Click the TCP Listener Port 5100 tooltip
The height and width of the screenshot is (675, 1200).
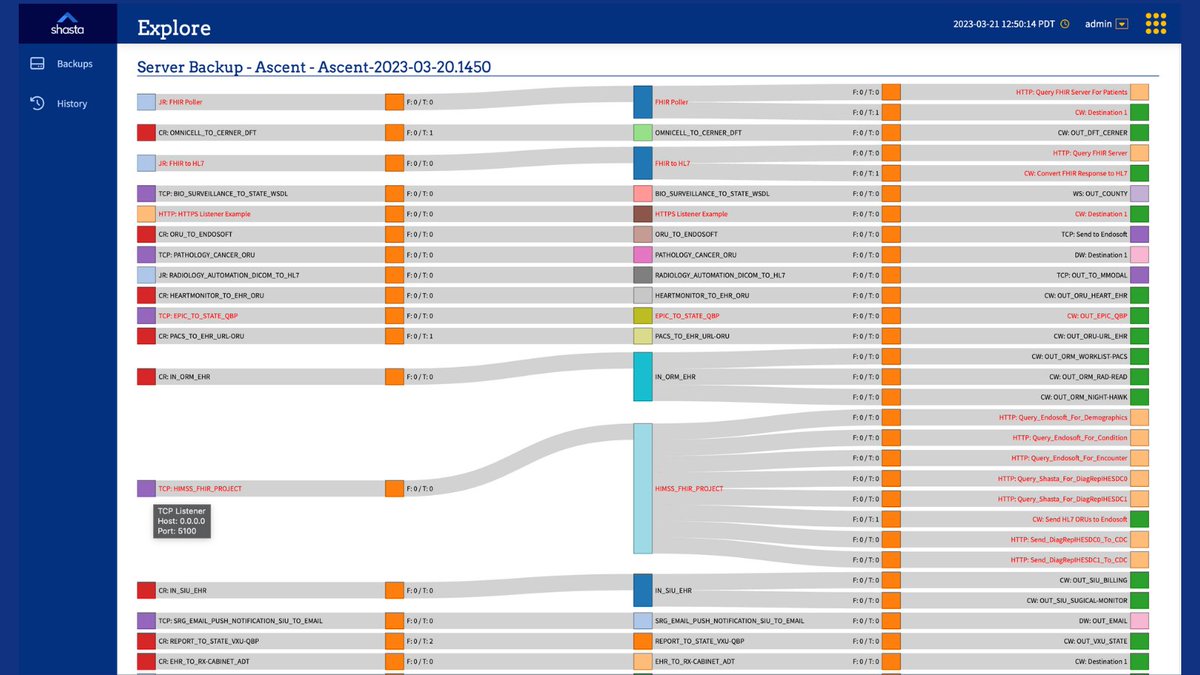(x=182, y=521)
